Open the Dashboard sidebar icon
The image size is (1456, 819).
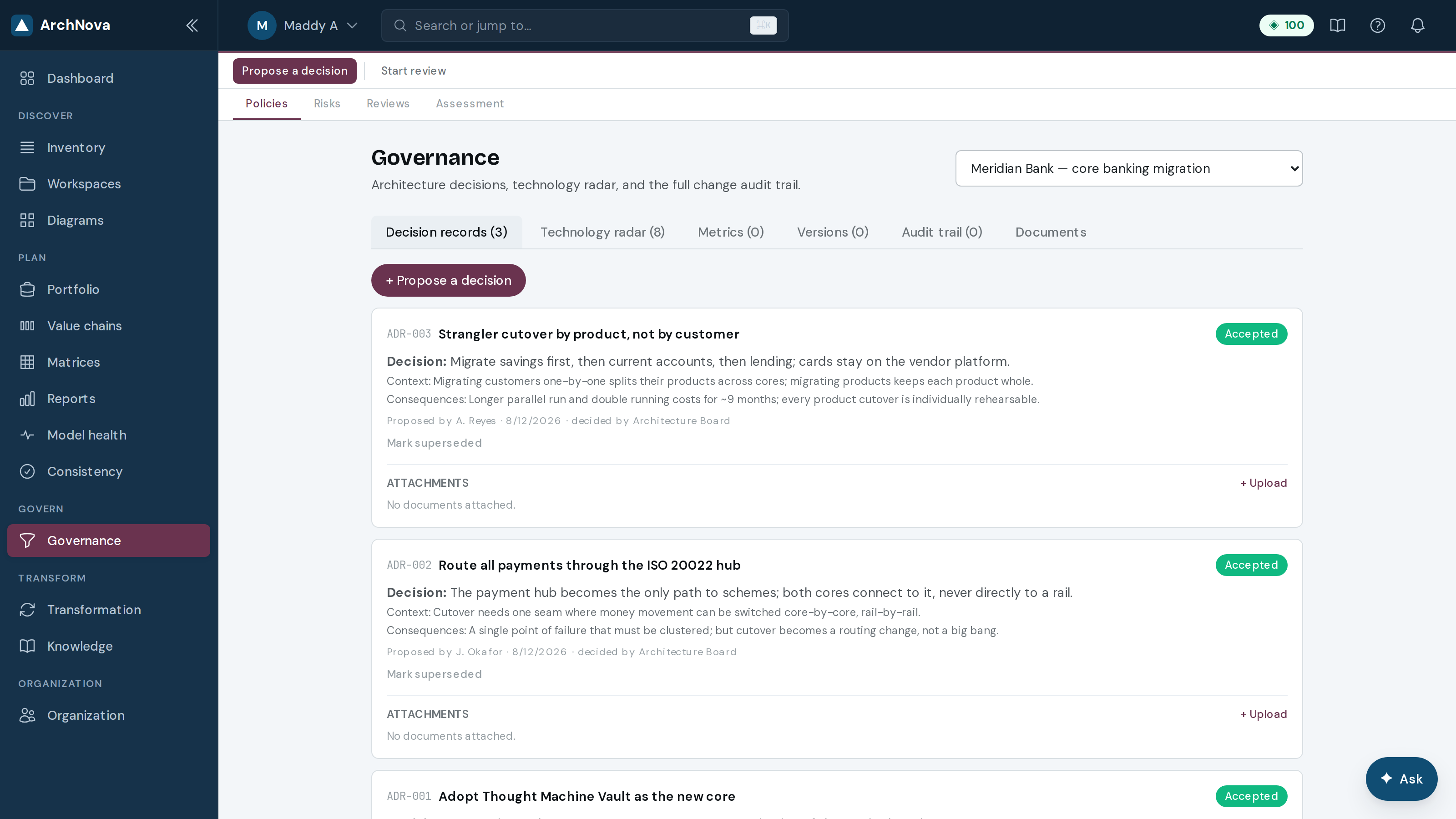(x=27, y=78)
